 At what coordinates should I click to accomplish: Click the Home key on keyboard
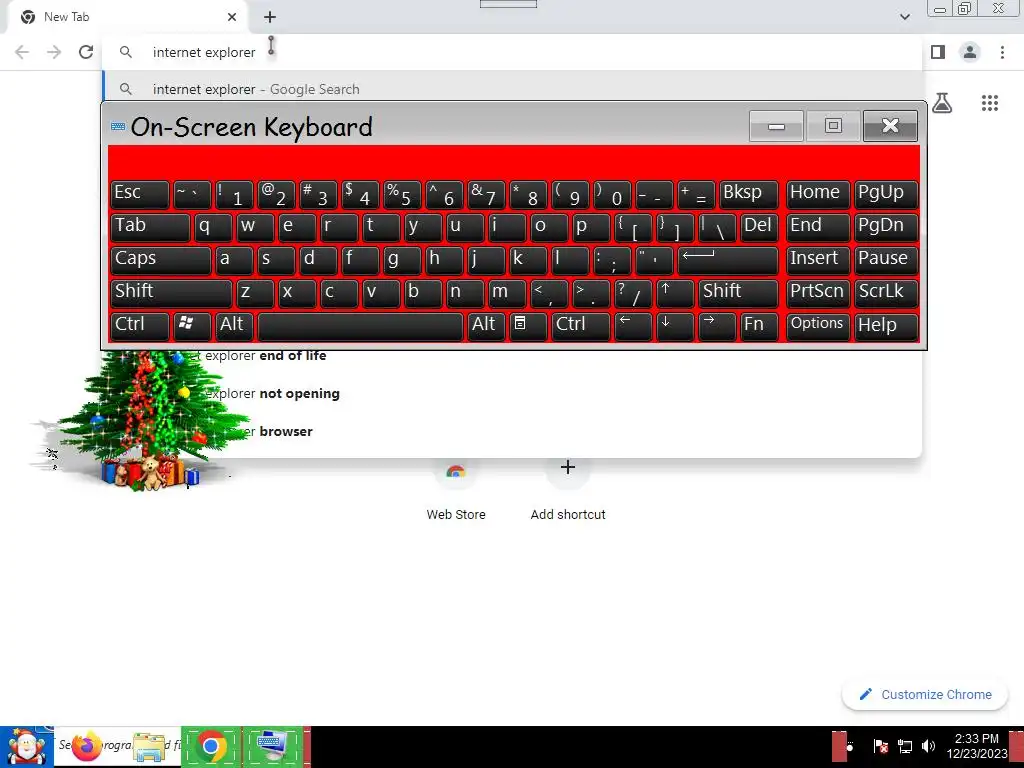tap(818, 195)
